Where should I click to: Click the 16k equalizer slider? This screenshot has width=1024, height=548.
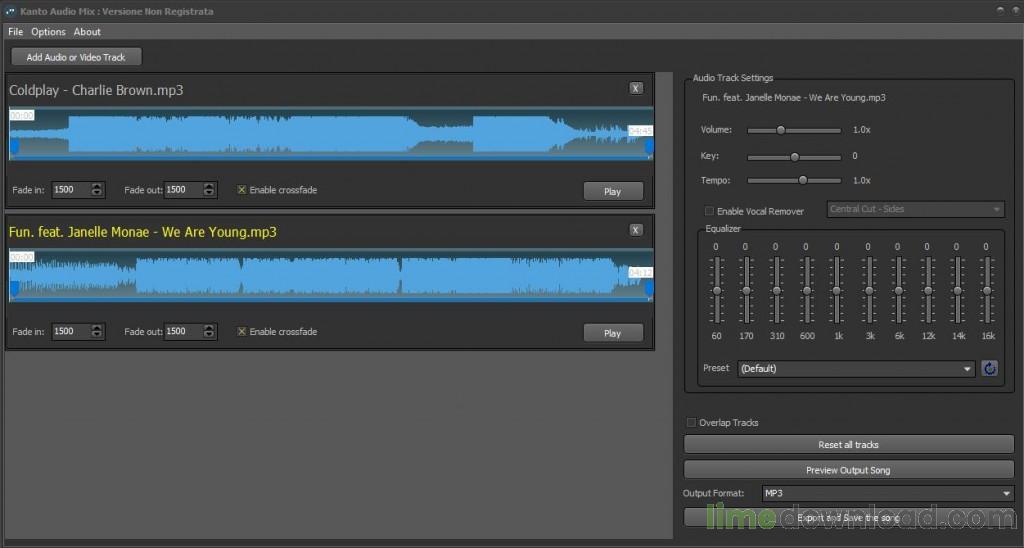987,290
